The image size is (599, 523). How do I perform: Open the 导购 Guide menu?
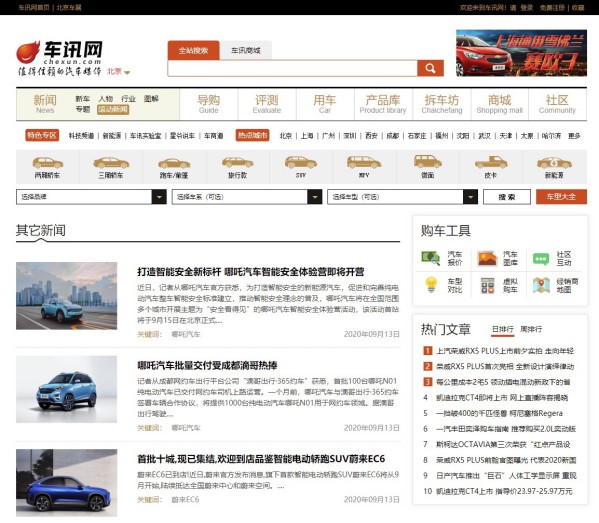pyautogui.click(x=209, y=104)
